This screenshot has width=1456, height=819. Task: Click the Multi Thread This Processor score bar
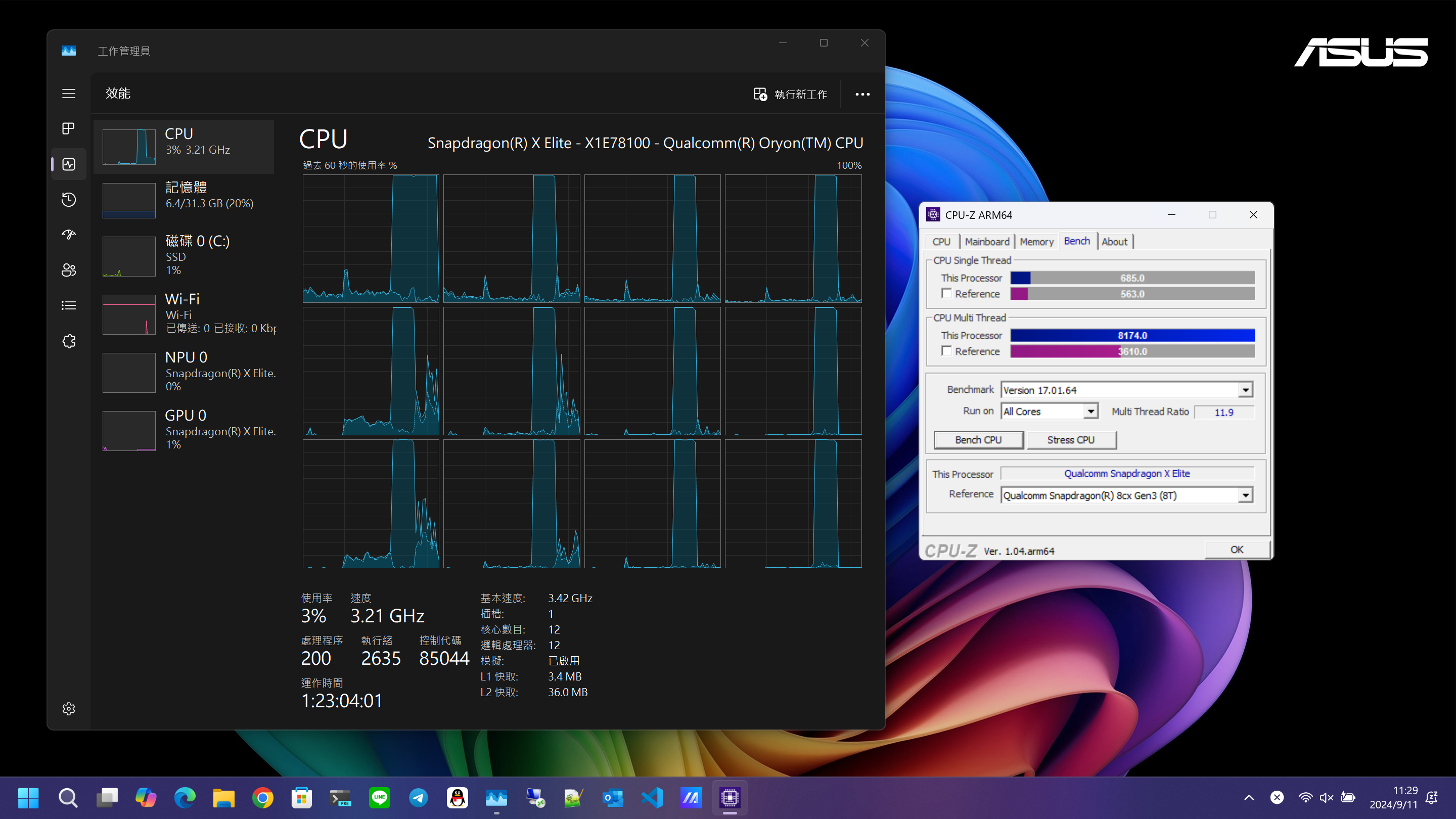[x=1132, y=335]
